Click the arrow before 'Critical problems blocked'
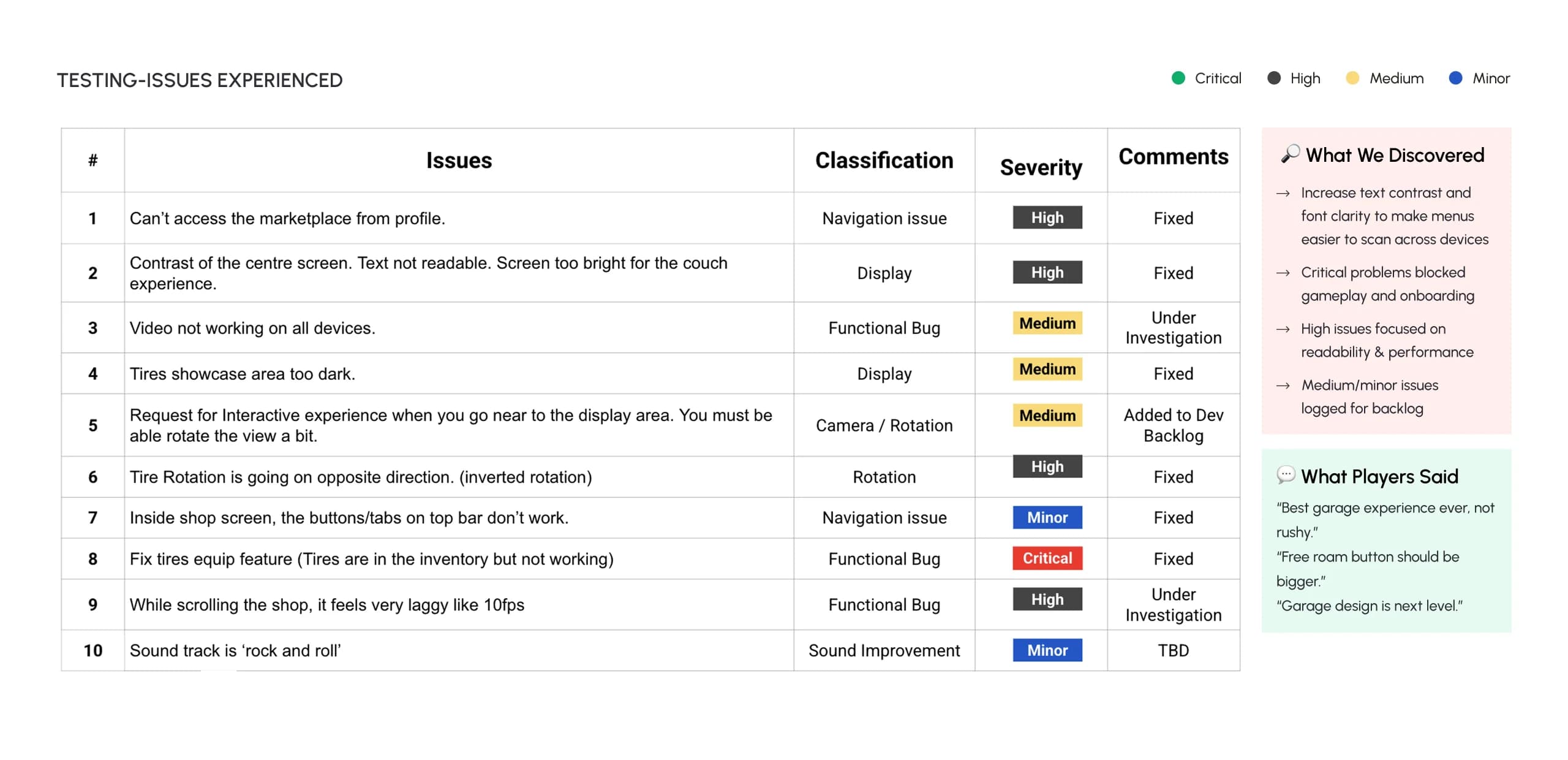Image resolution: width=1568 pixels, height=760 pixels. click(x=1283, y=273)
